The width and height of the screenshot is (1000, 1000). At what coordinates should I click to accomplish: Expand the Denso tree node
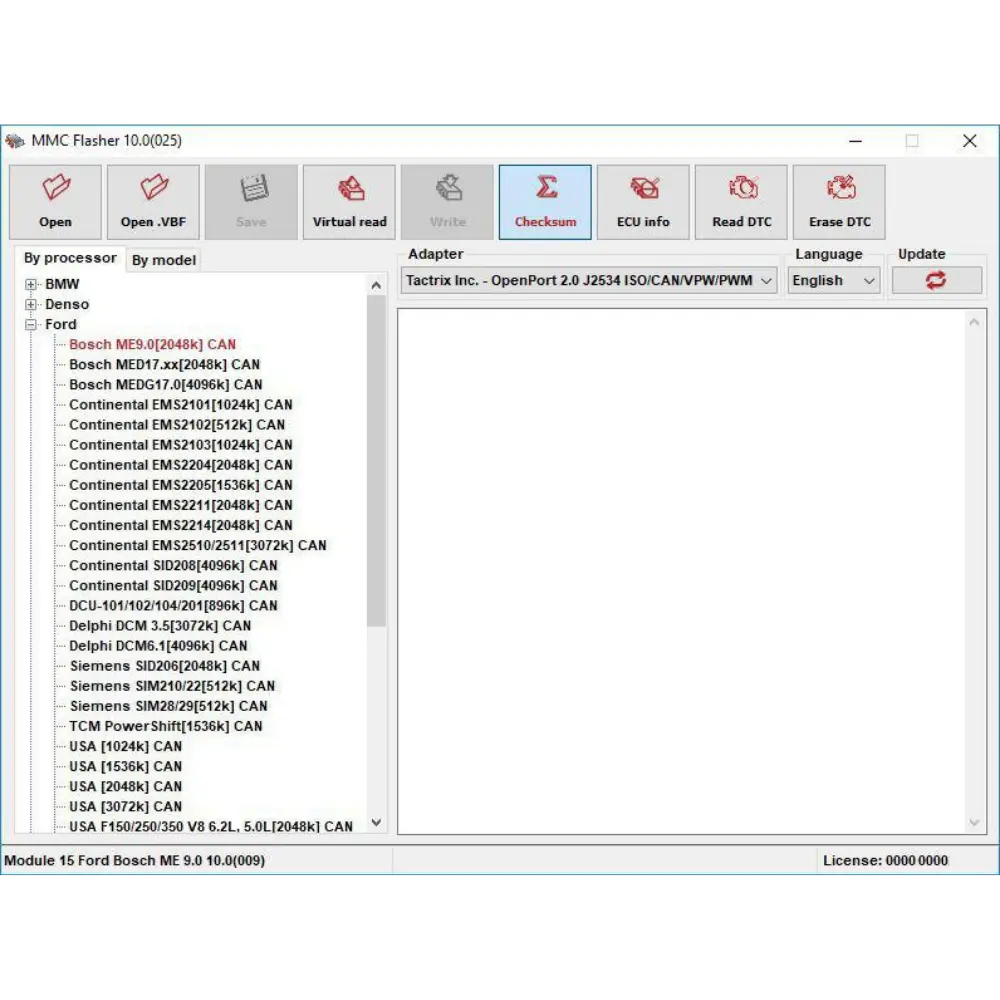(31, 304)
